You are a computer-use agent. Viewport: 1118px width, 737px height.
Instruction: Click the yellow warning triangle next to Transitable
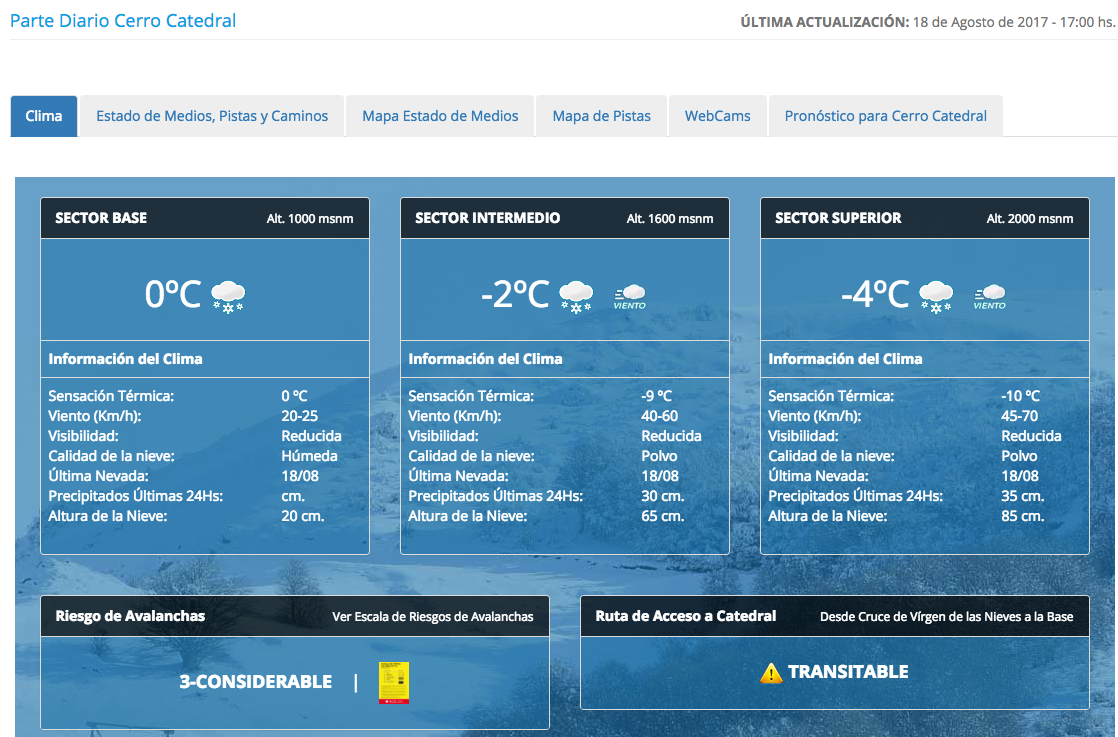(x=771, y=672)
